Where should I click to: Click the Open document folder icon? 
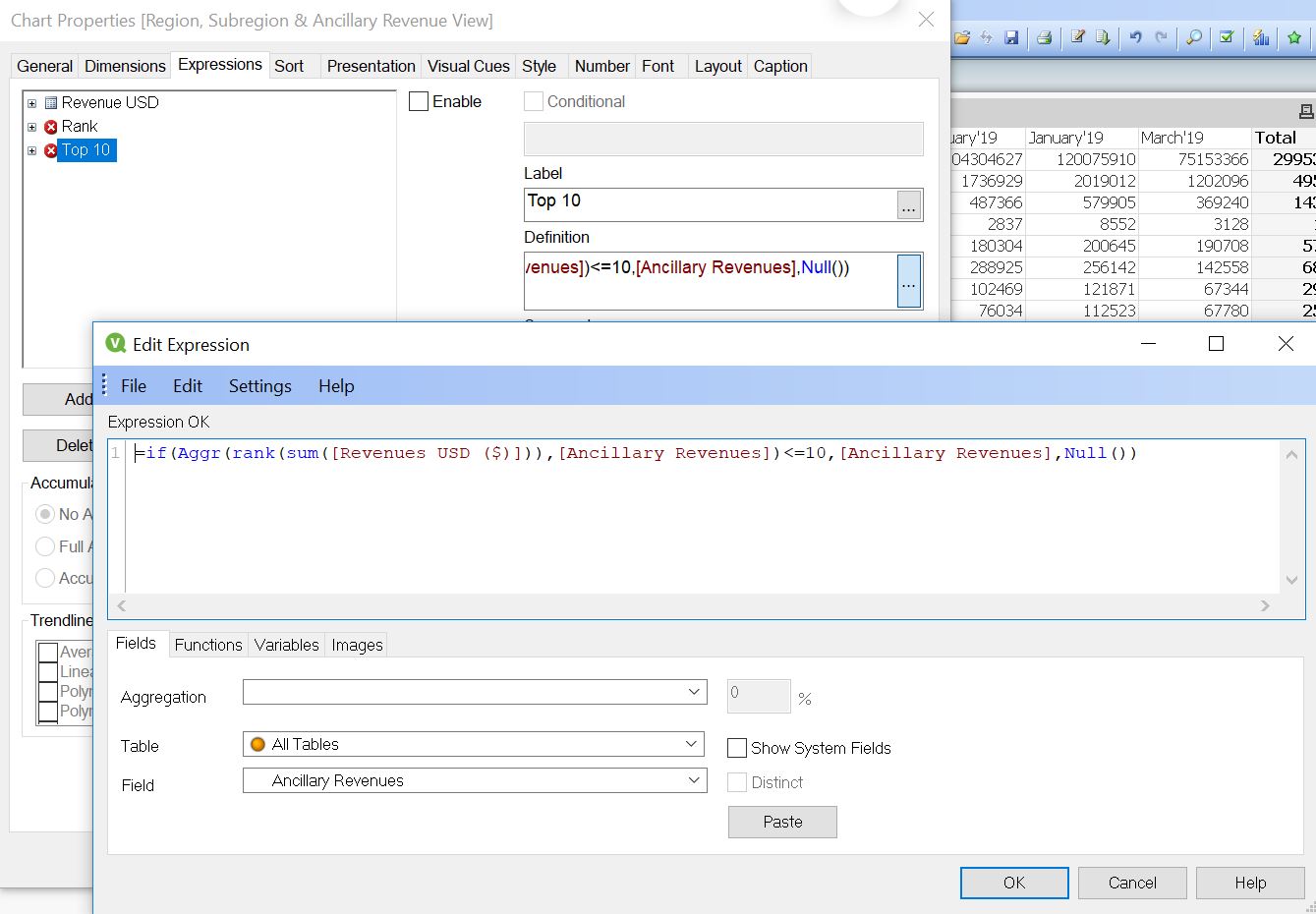pyautogui.click(x=962, y=37)
